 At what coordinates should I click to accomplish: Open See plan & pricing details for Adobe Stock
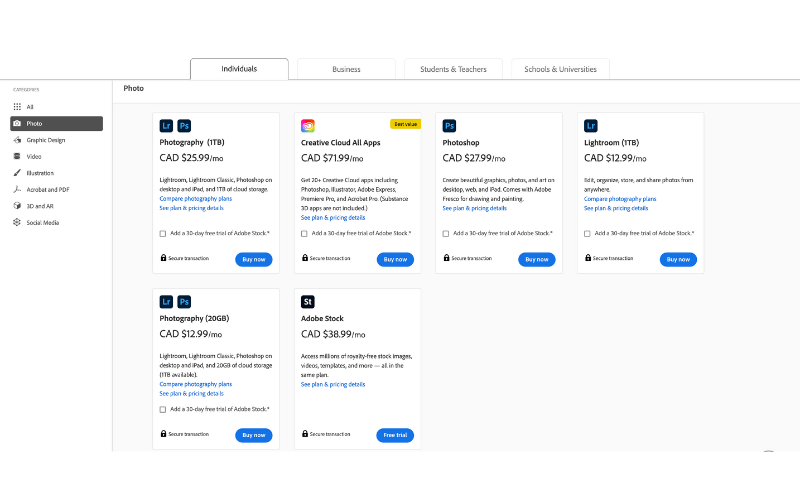pyautogui.click(x=333, y=384)
